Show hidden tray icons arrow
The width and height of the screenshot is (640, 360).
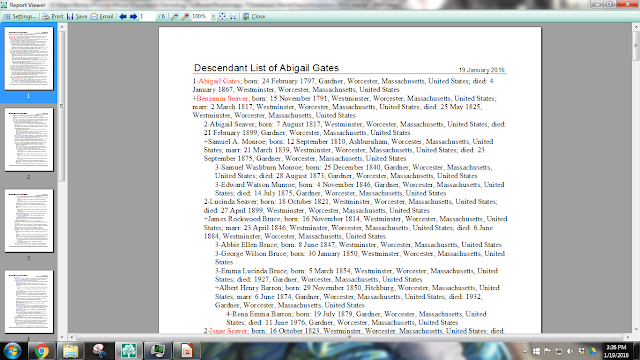pos(525,351)
